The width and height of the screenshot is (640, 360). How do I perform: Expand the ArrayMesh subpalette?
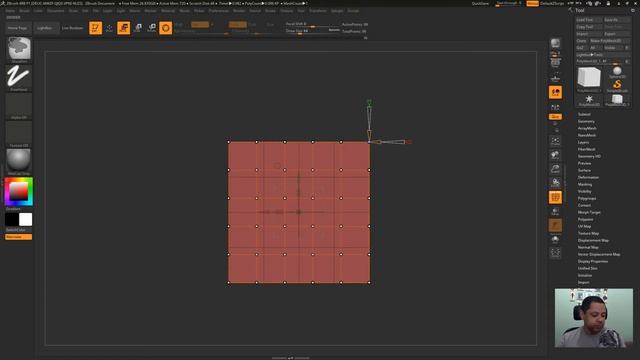click(x=587, y=128)
